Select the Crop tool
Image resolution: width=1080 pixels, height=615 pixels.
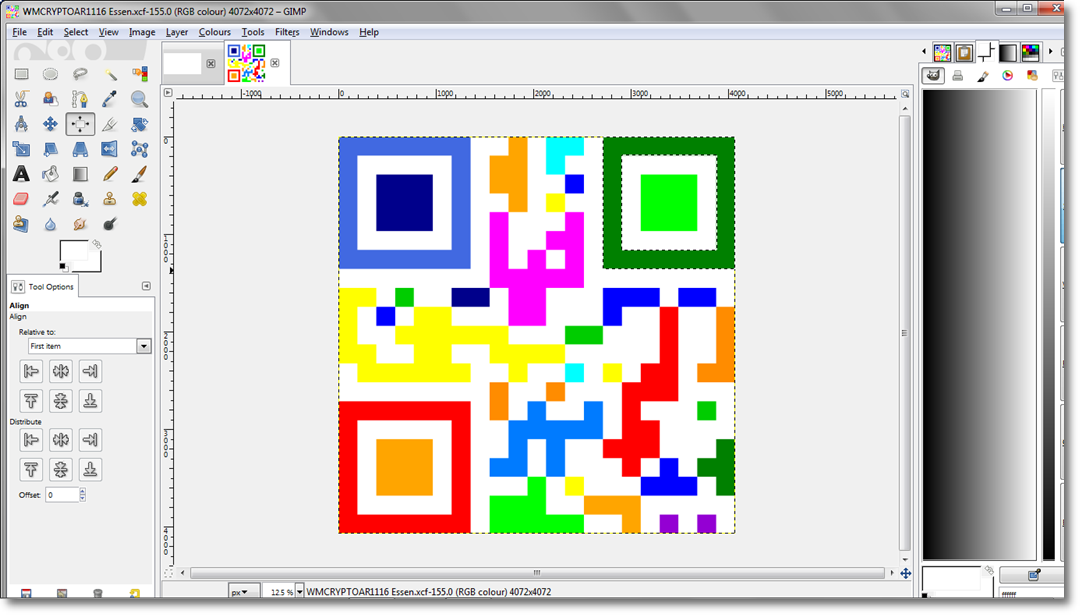pyautogui.click(x=110, y=124)
